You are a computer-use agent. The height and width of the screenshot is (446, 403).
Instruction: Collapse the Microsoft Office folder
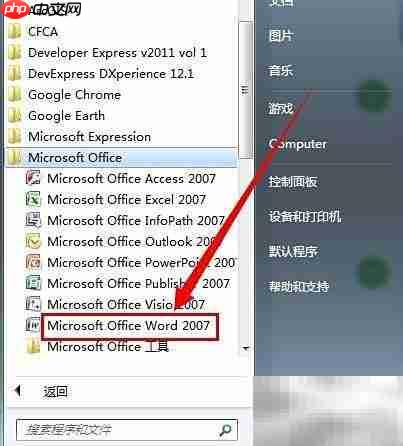(x=122, y=157)
